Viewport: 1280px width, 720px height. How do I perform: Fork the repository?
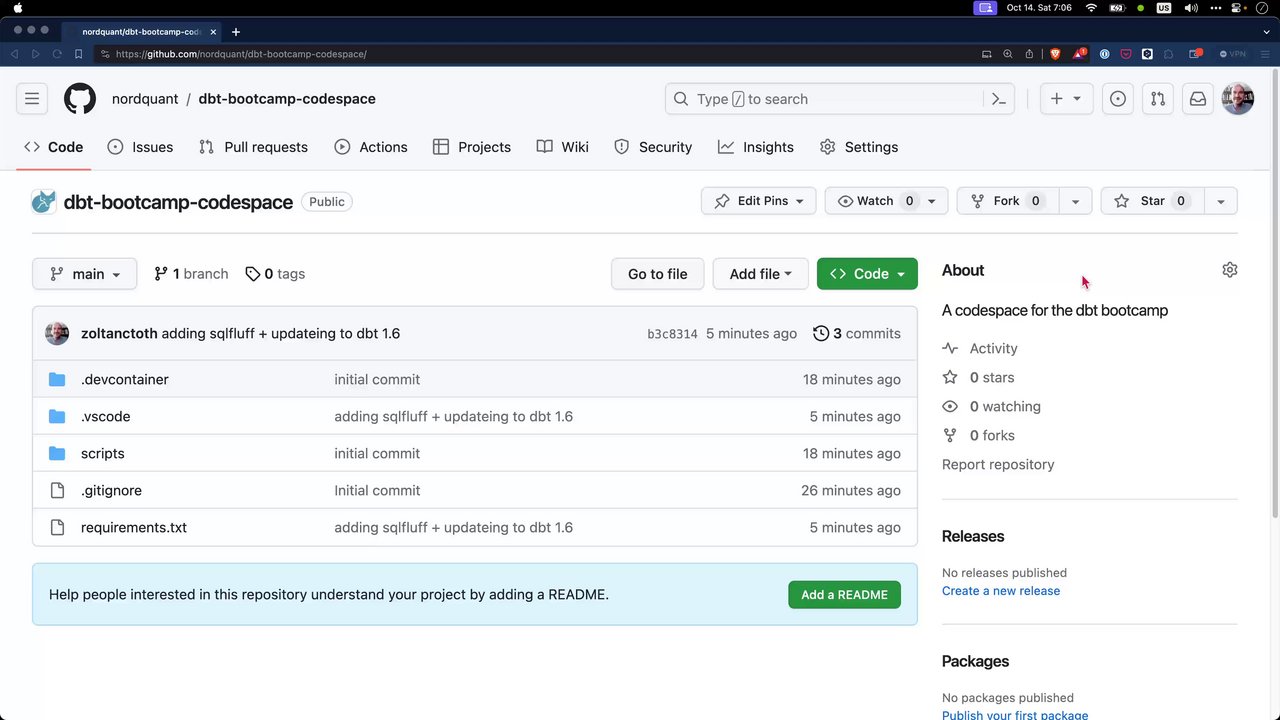1008,201
